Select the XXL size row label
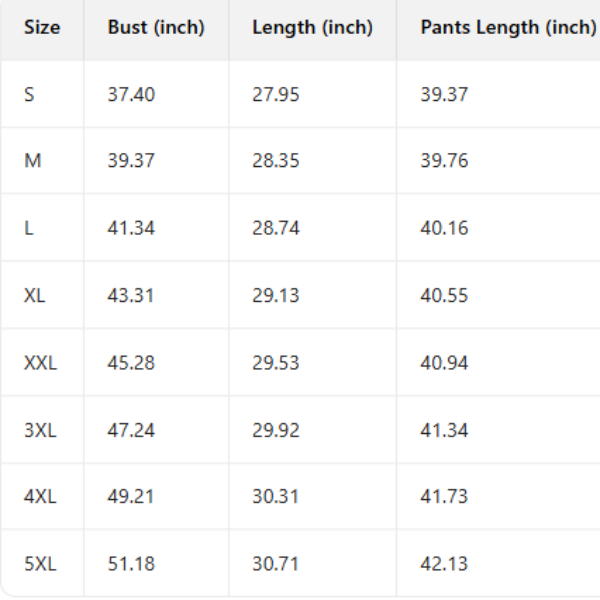Image resolution: width=600 pixels, height=600 pixels. pos(41,362)
